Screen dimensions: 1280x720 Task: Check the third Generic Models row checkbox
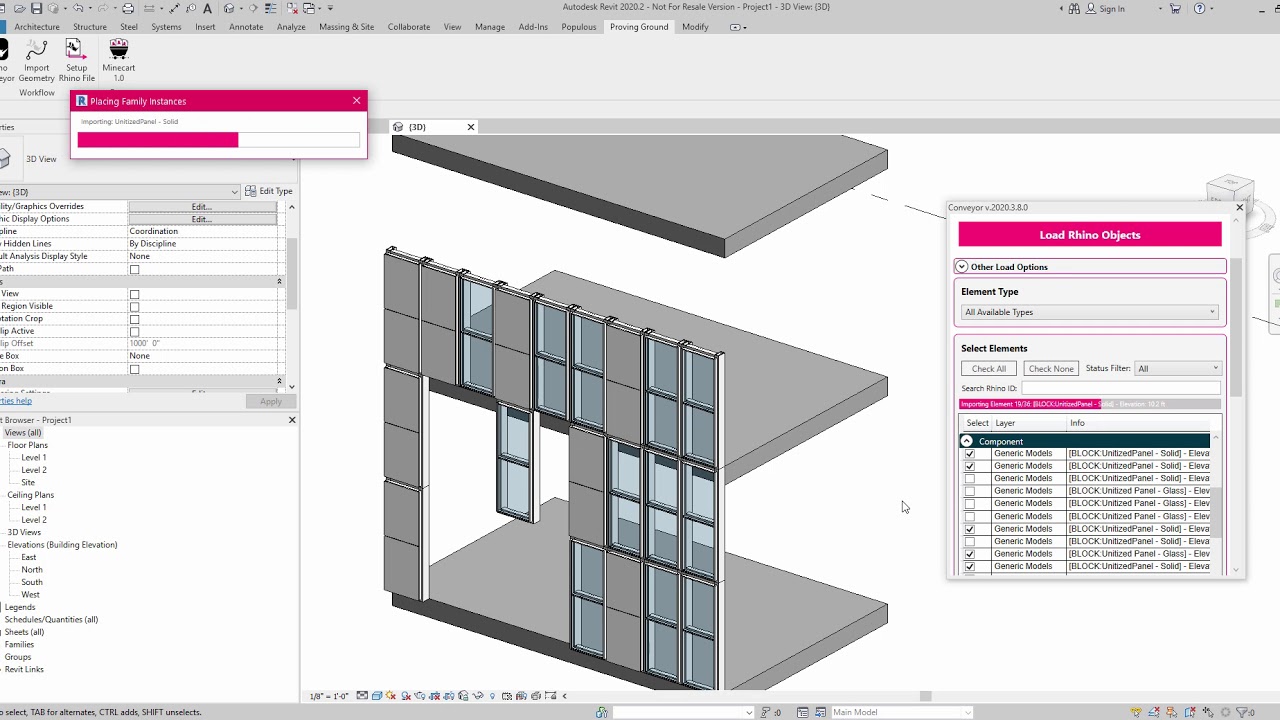click(969, 479)
